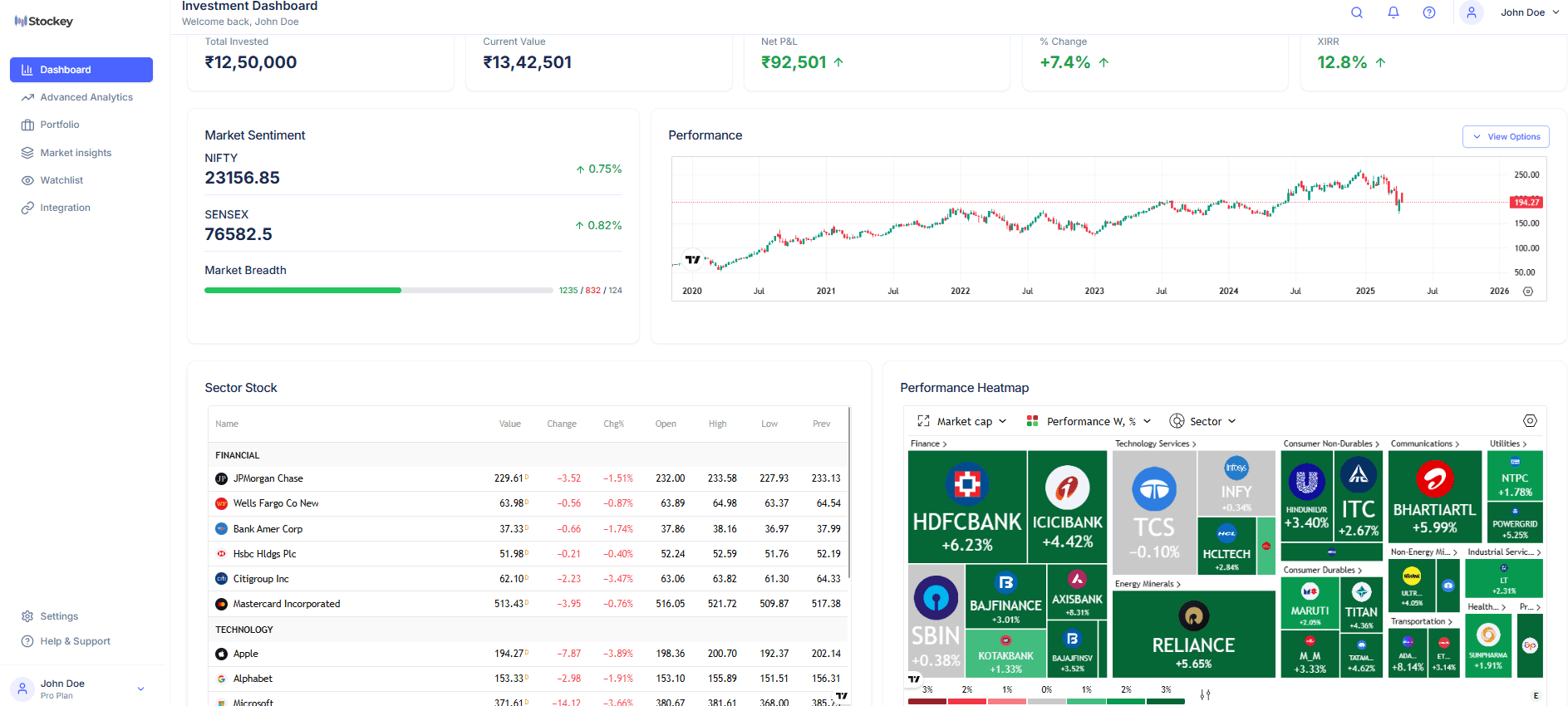
Task: Sort by the Chg% column header
Action: pos(613,424)
